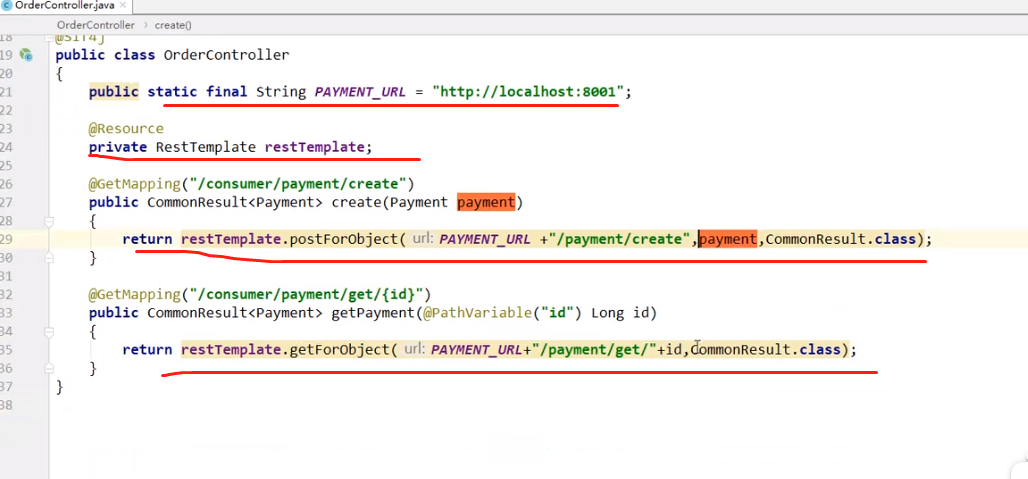
Task: Click the getForObject method call
Action: coord(339,349)
